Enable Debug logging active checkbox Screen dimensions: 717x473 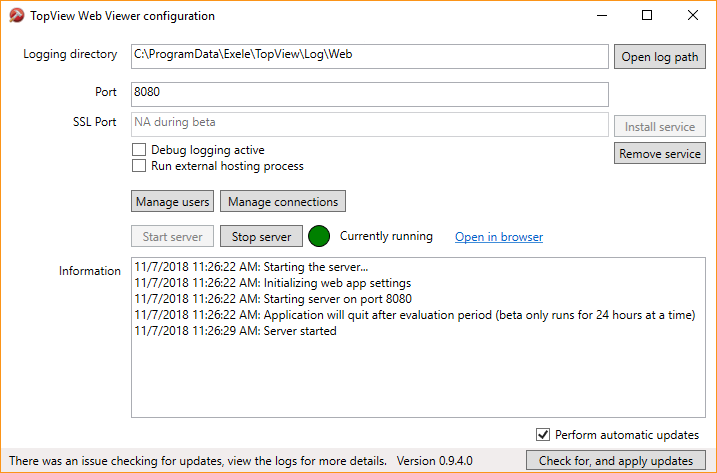[139, 150]
